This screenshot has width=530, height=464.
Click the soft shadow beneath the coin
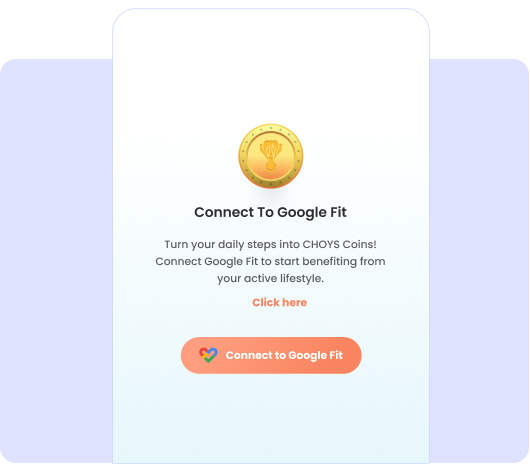[x=271, y=193]
